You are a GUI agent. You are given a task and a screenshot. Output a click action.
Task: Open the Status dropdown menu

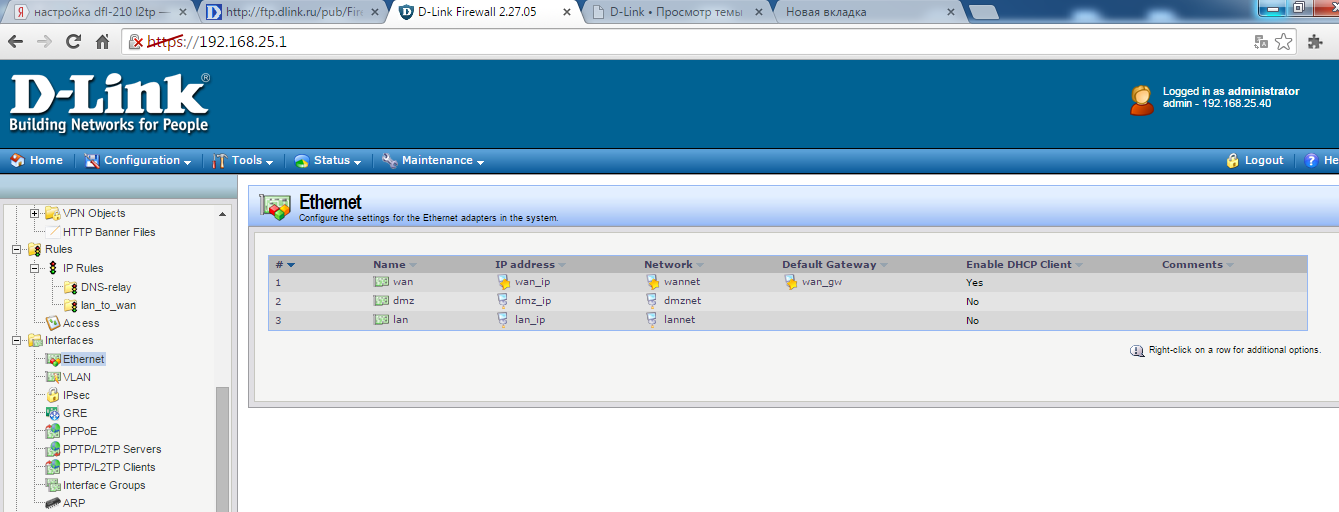[x=327, y=160]
